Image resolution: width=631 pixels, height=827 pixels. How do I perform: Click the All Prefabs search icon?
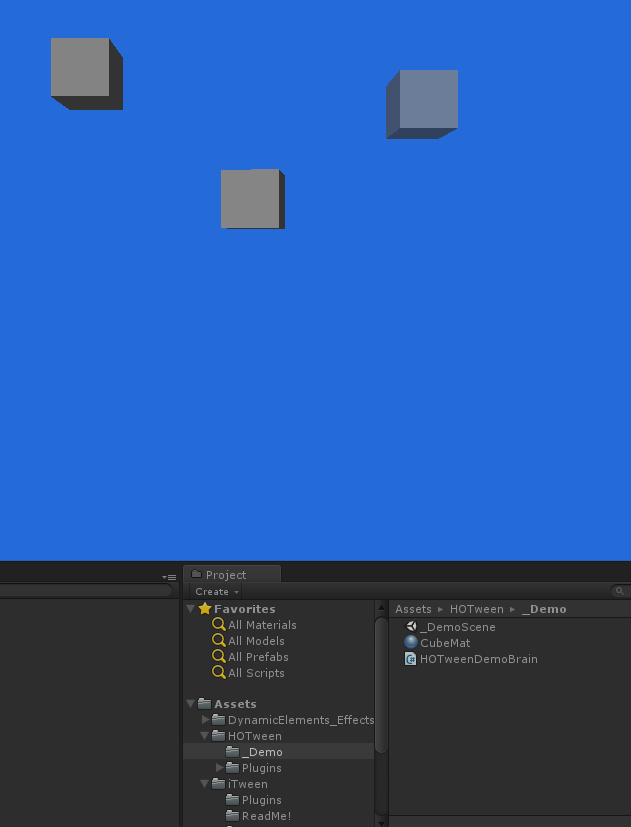click(x=219, y=656)
